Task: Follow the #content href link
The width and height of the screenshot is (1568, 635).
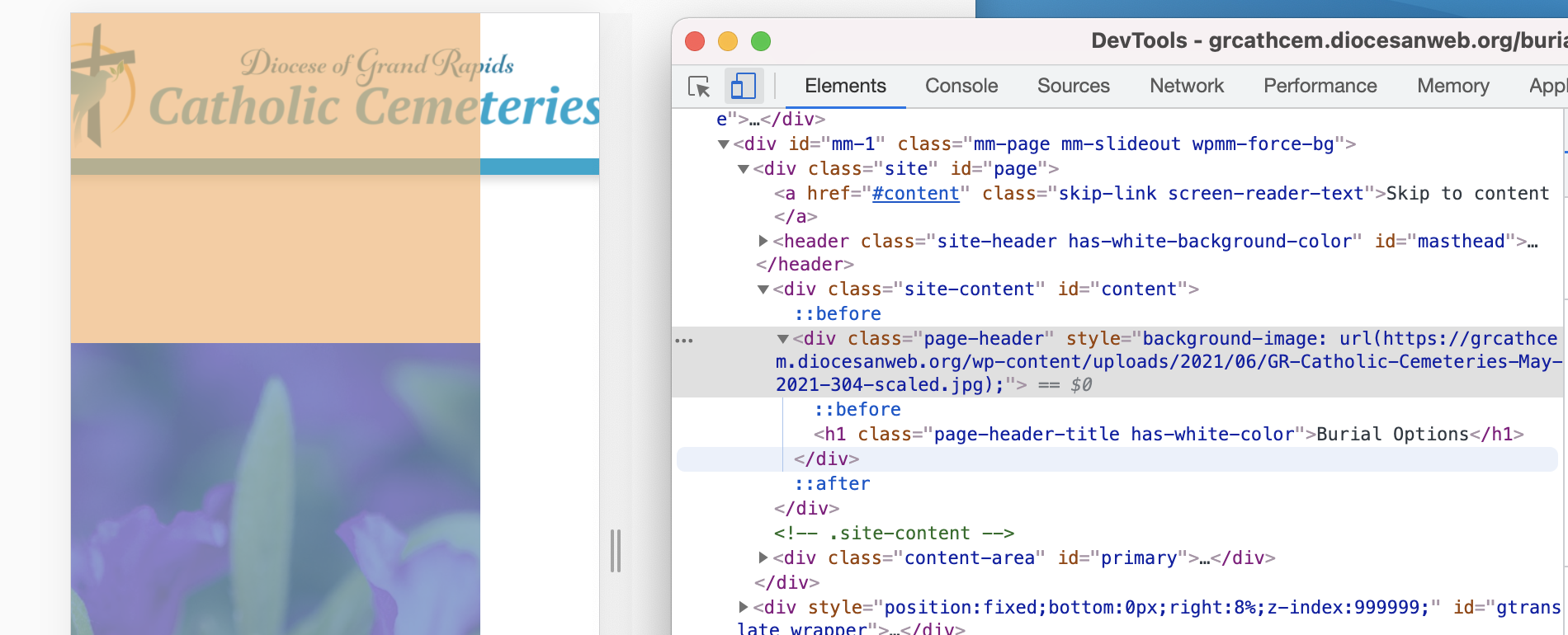Action: [915, 194]
